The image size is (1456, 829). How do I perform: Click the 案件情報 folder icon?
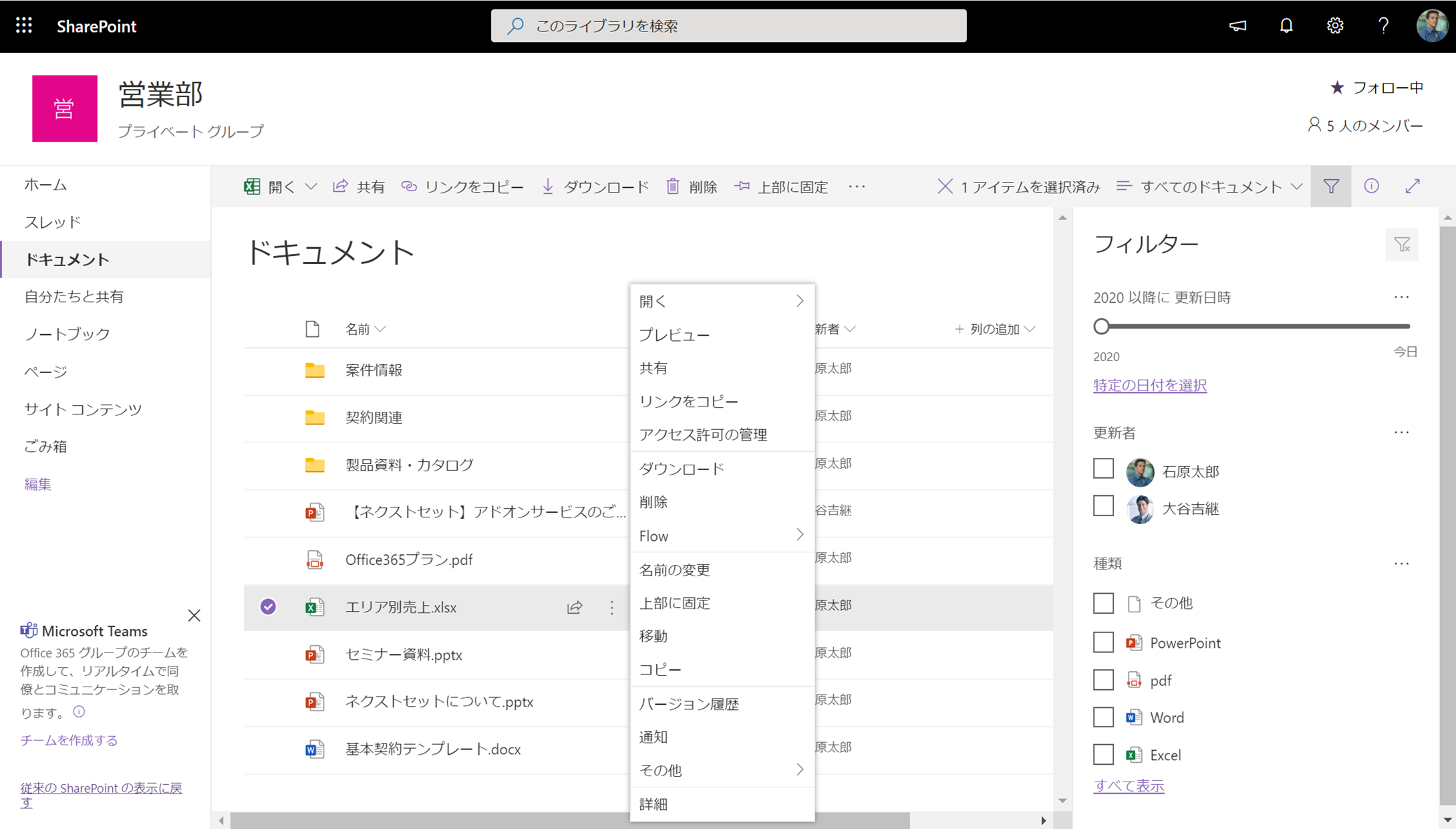315,370
